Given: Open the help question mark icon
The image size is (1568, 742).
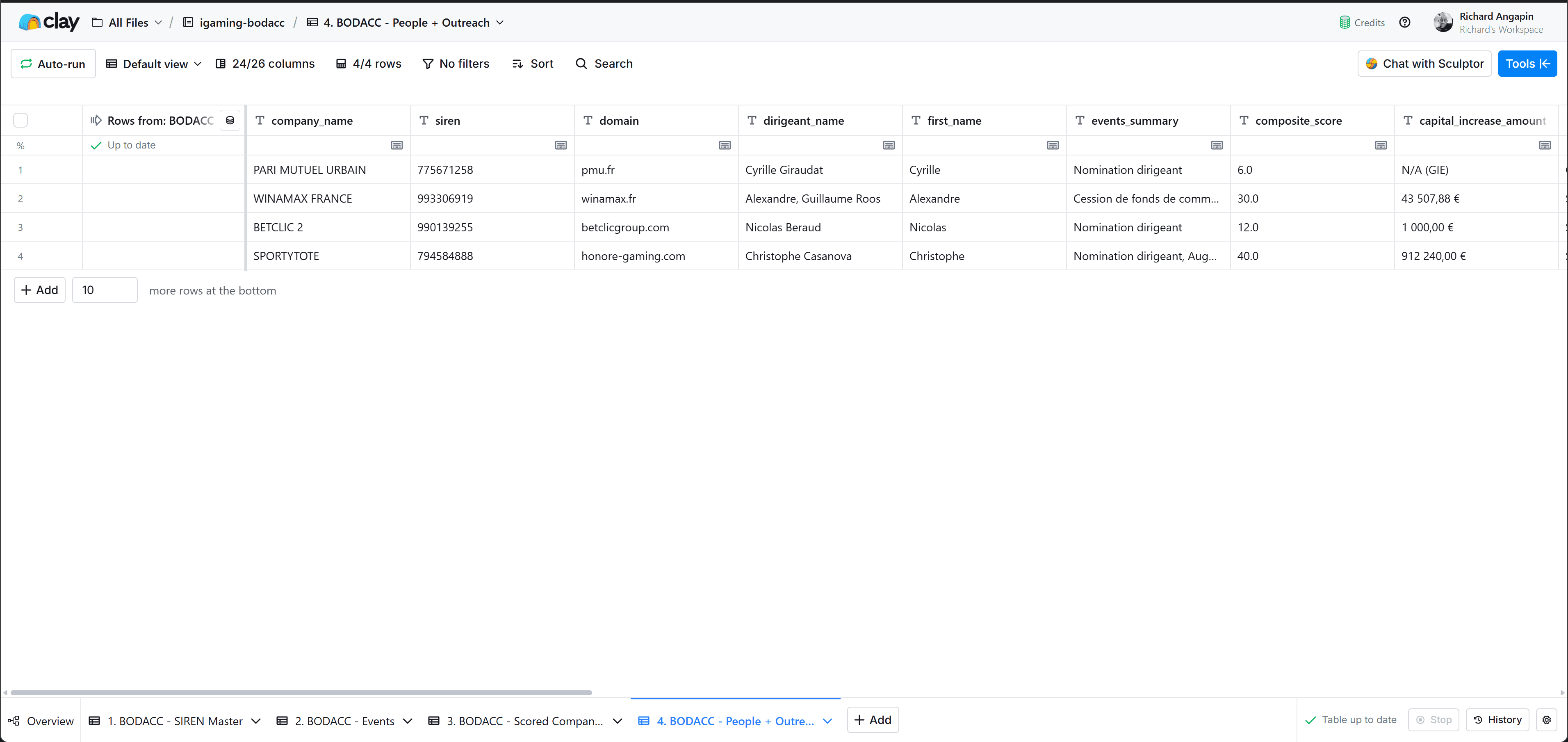Looking at the screenshot, I should [1404, 23].
